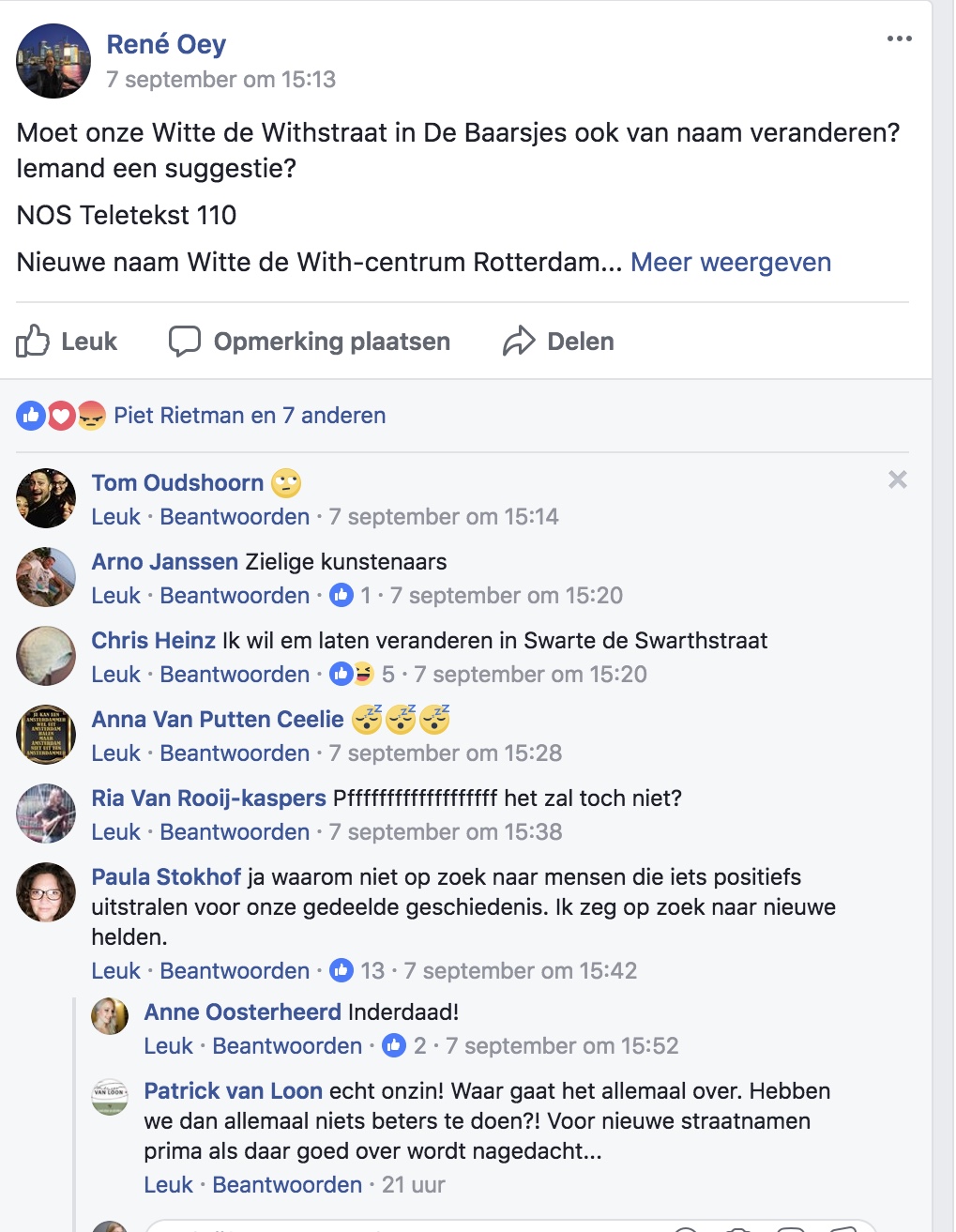956x1232 pixels.
Task: Like Arno Janssen's comment
Action: point(115,596)
